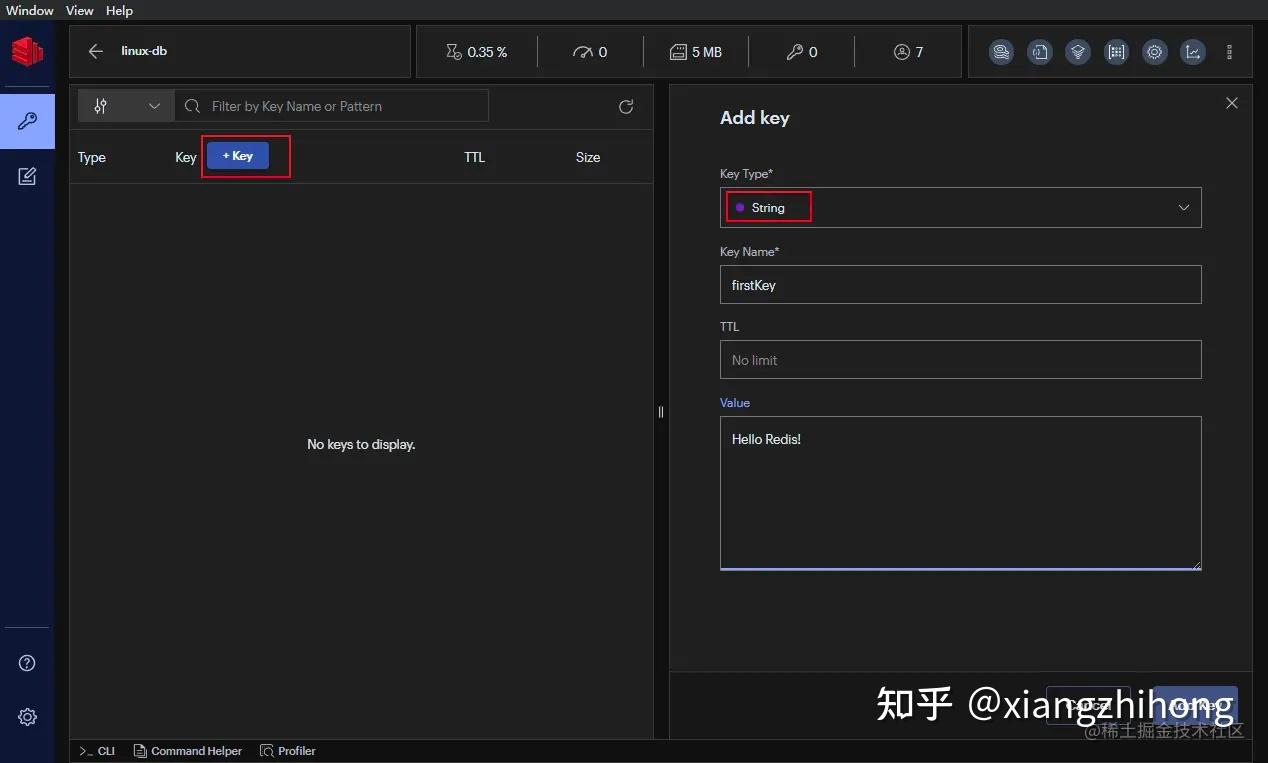Collapse the keys panel using the divider handle
Image resolution: width=1268 pixels, height=763 pixels.
[661, 412]
